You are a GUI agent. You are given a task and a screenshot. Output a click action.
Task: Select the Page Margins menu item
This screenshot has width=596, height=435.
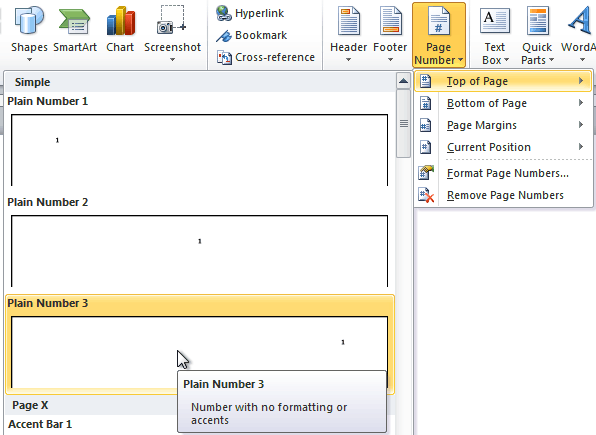tap(503, 125)
